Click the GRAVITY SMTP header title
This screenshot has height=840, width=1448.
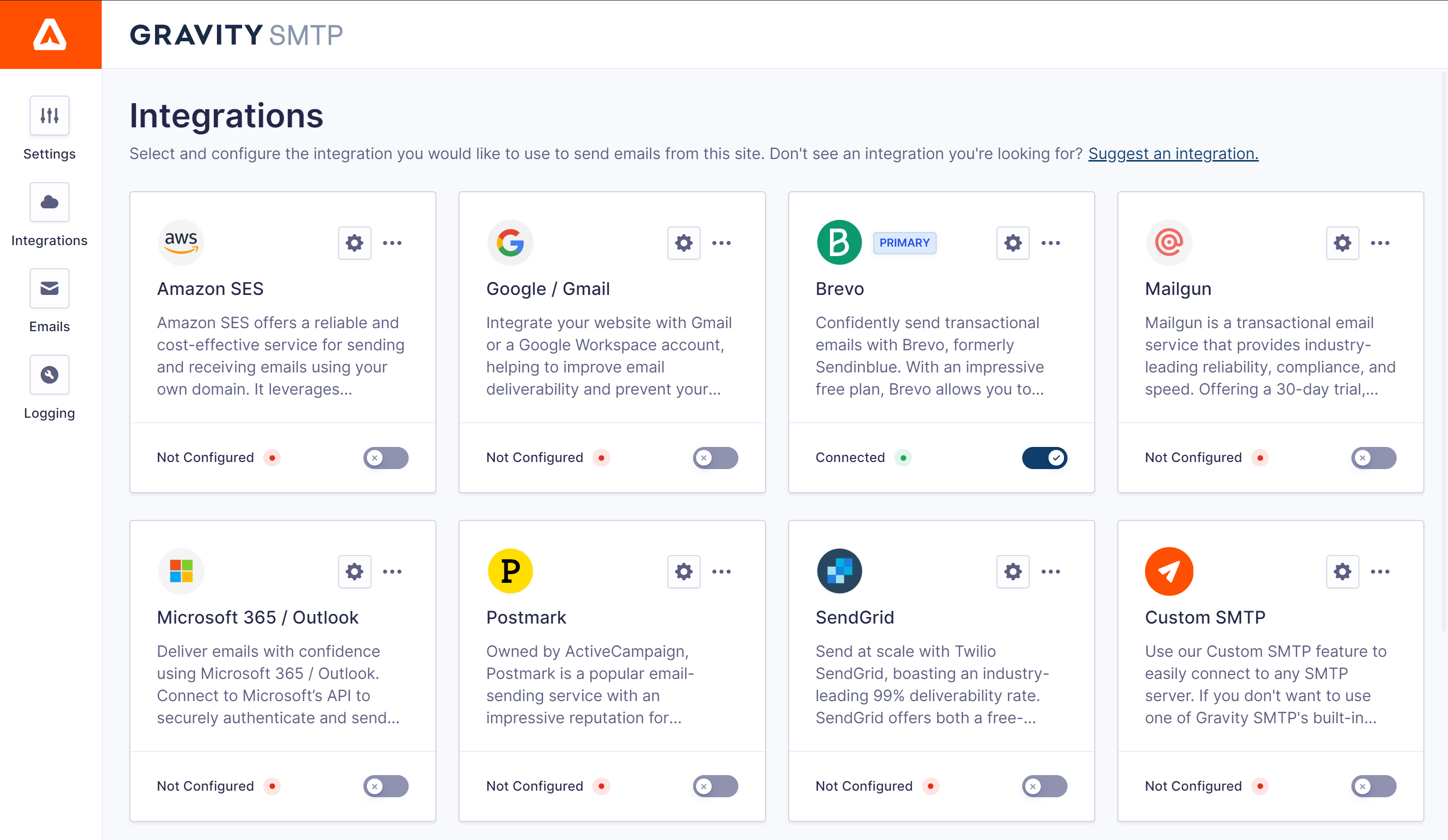coord(236,35)
